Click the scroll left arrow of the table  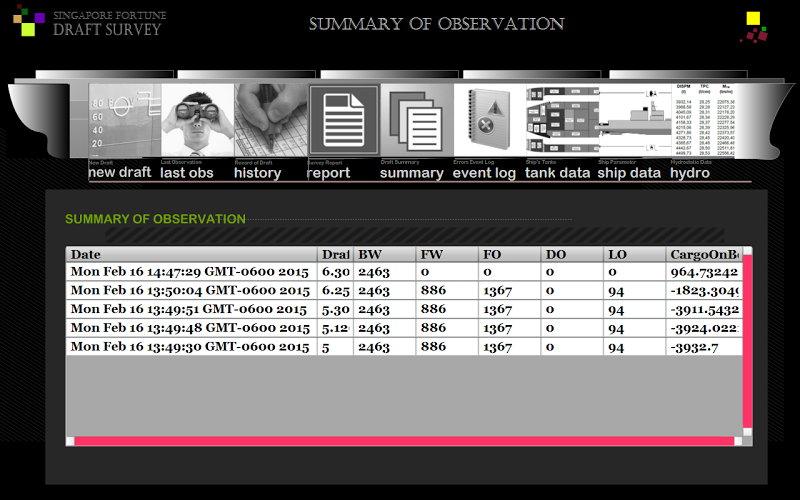(70, 441)
